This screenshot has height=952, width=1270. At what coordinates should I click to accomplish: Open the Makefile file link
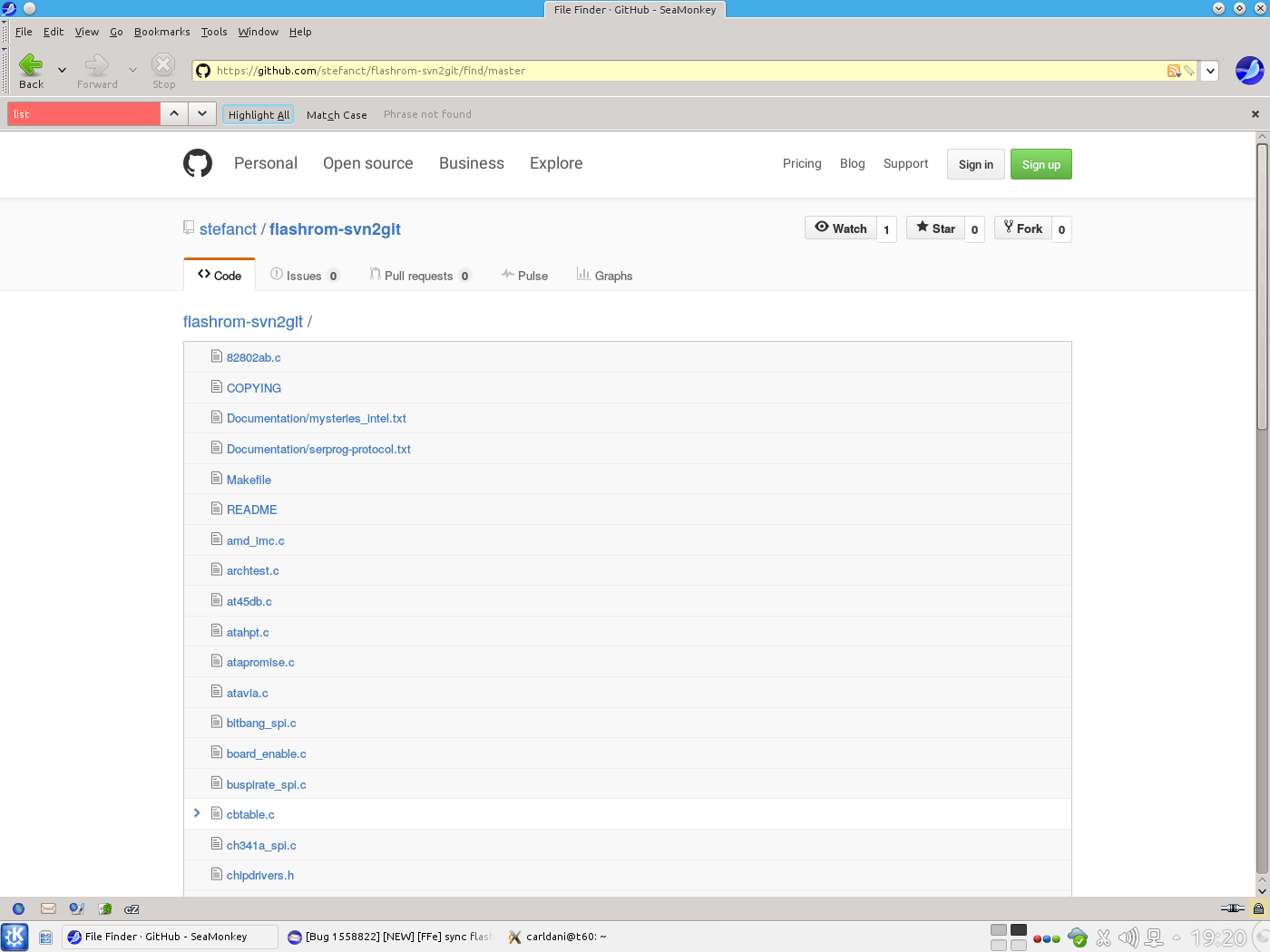click(x=249, y=480)
